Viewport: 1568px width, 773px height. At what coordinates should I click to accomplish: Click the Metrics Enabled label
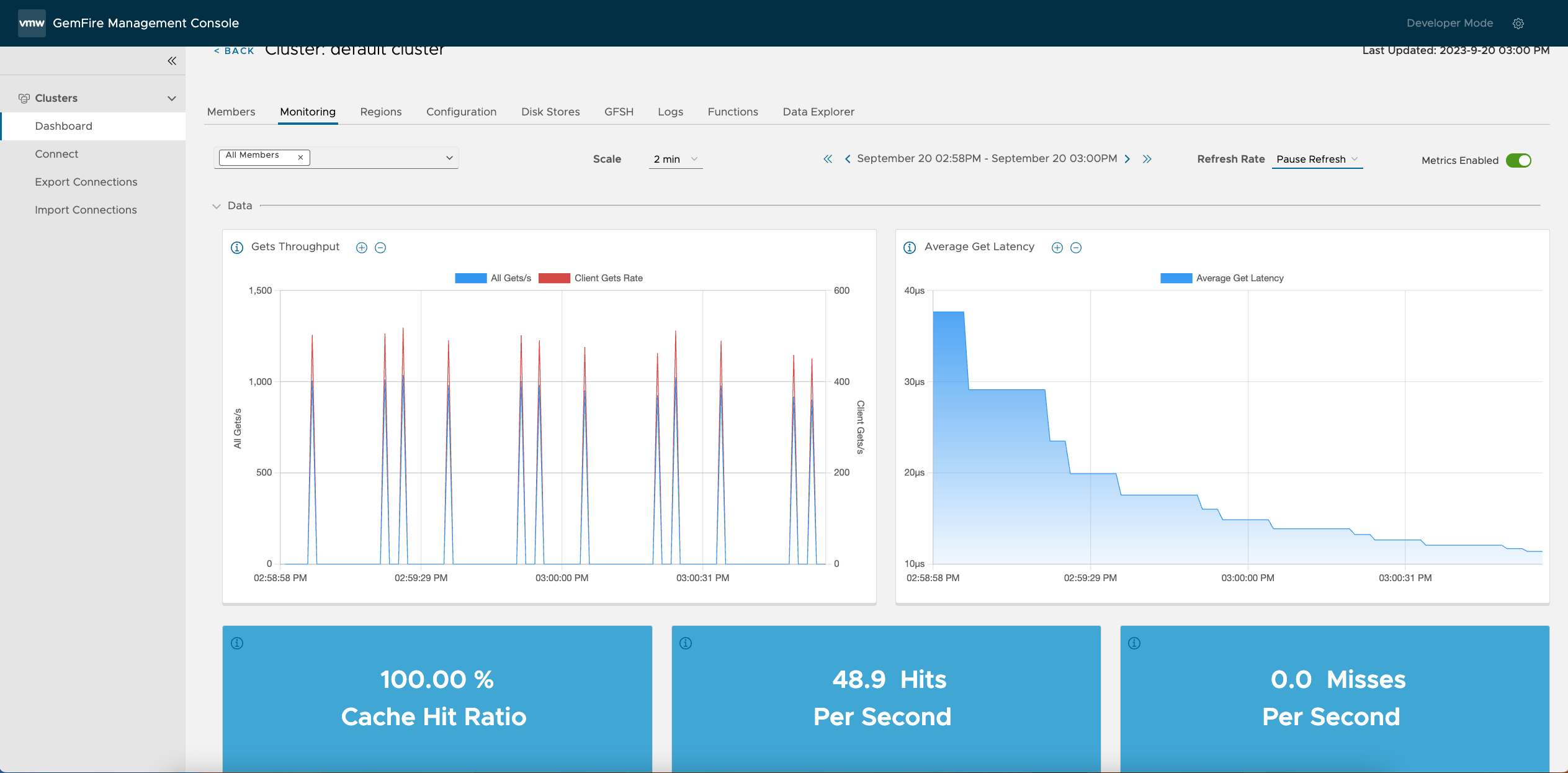coord(1460,160)
